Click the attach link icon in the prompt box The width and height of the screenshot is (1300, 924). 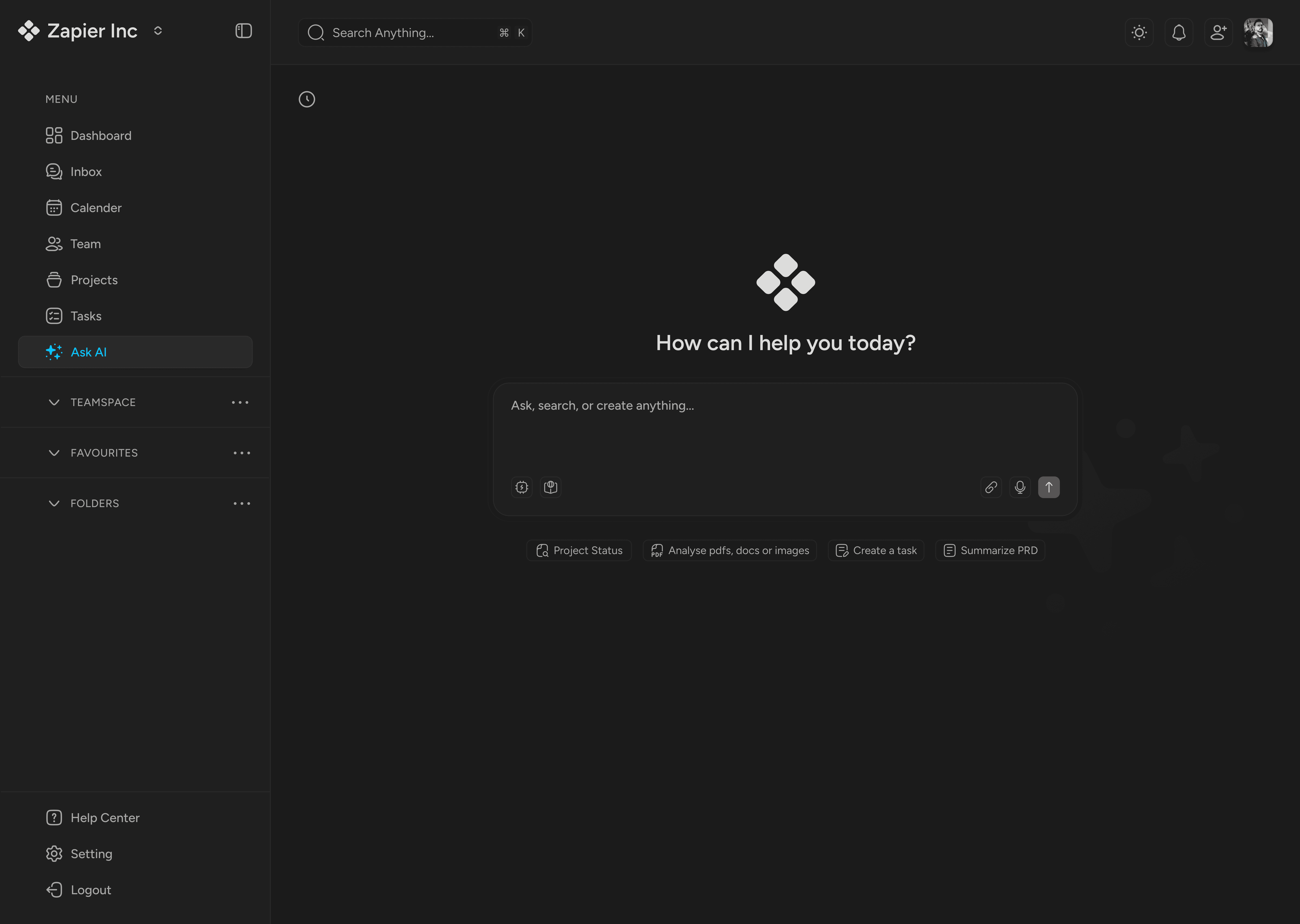click(x=991, y=487)
